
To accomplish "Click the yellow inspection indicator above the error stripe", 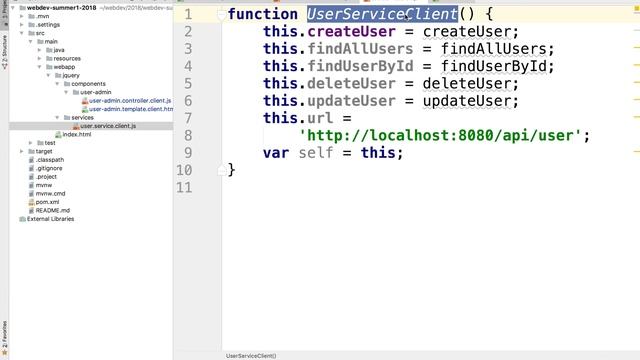I will click(x=636, y=9).
